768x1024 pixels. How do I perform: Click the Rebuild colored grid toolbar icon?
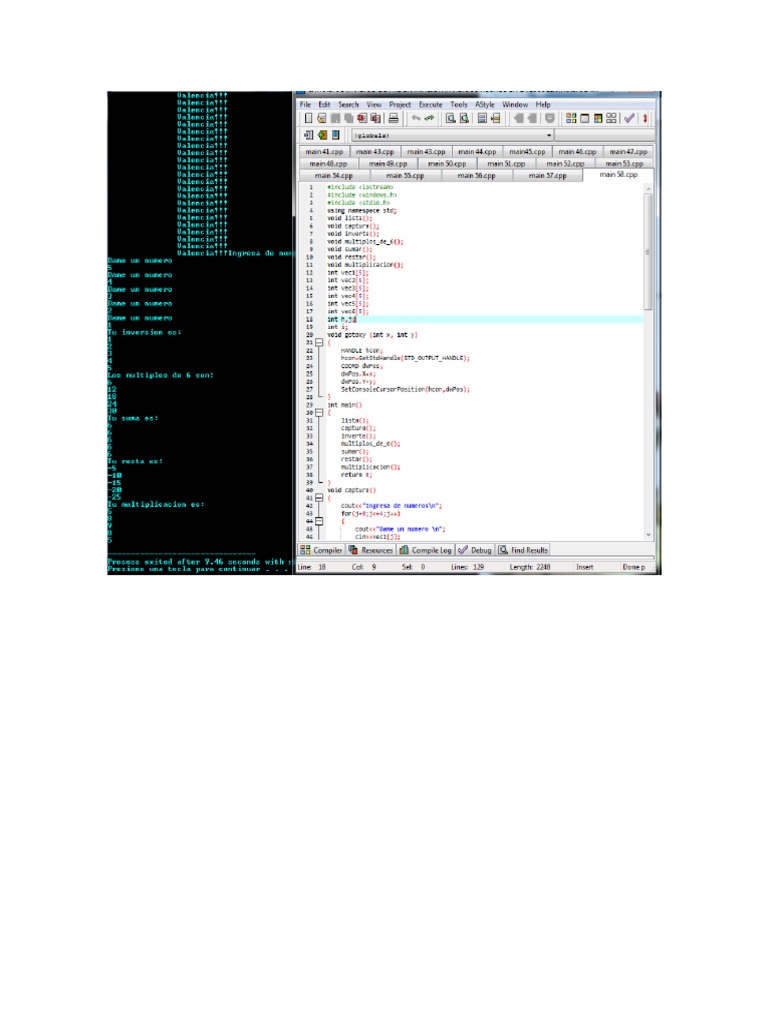(598, 118)
